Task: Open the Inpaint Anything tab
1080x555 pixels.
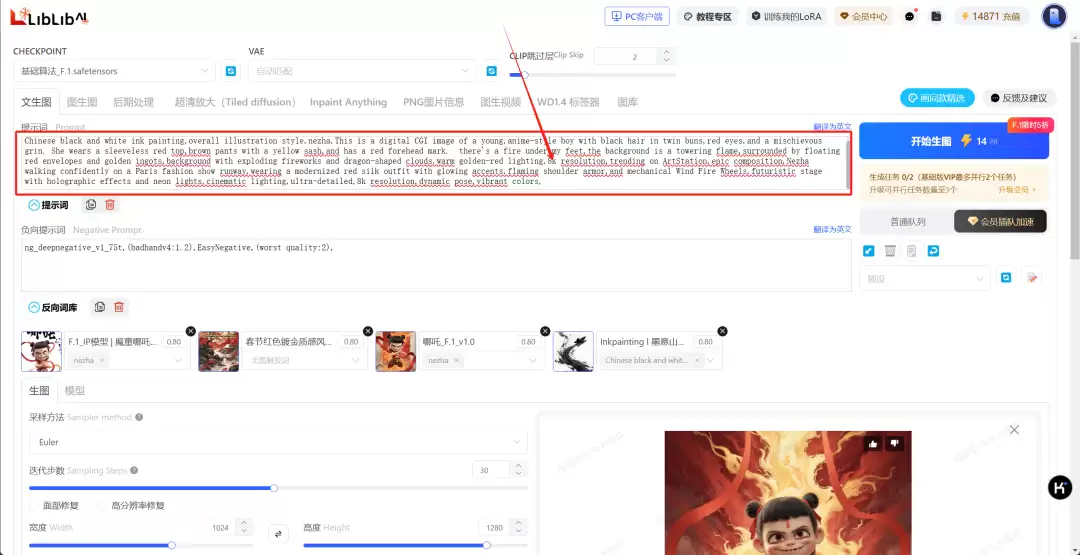Action: pos(349,102)
